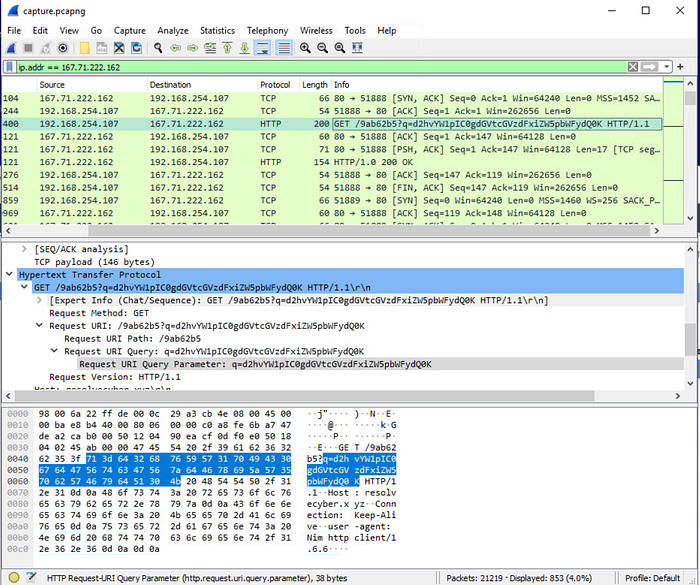Select the HTTP/1.0 200 OK packet
700x585 pixels.
(x=332, y=162)
